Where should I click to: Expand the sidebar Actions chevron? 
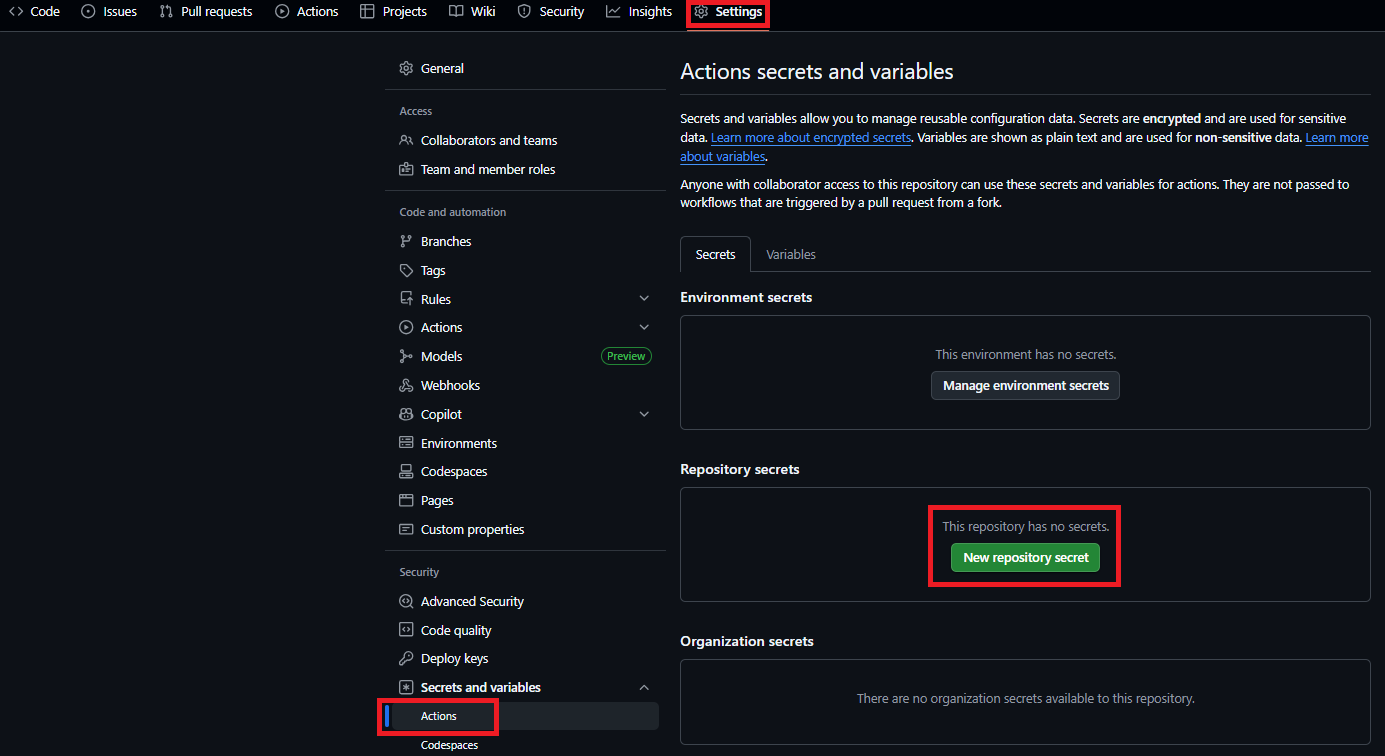pyautogui.click(x=644, y=328)
